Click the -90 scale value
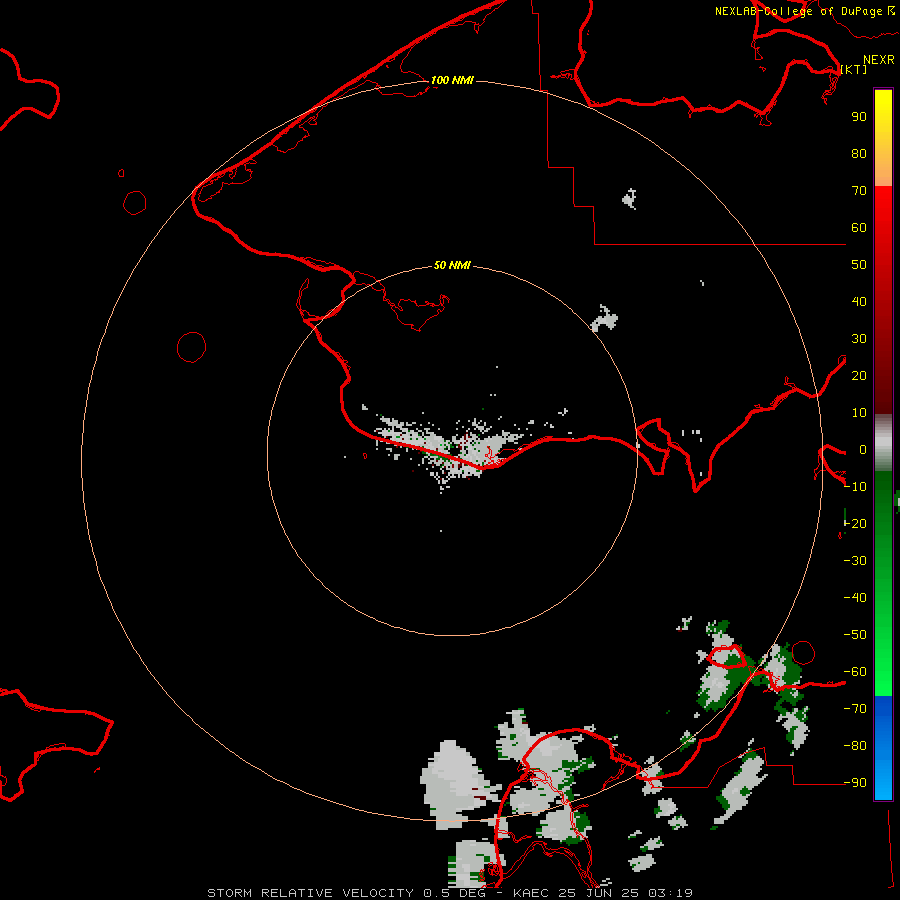 pos(855,783)
